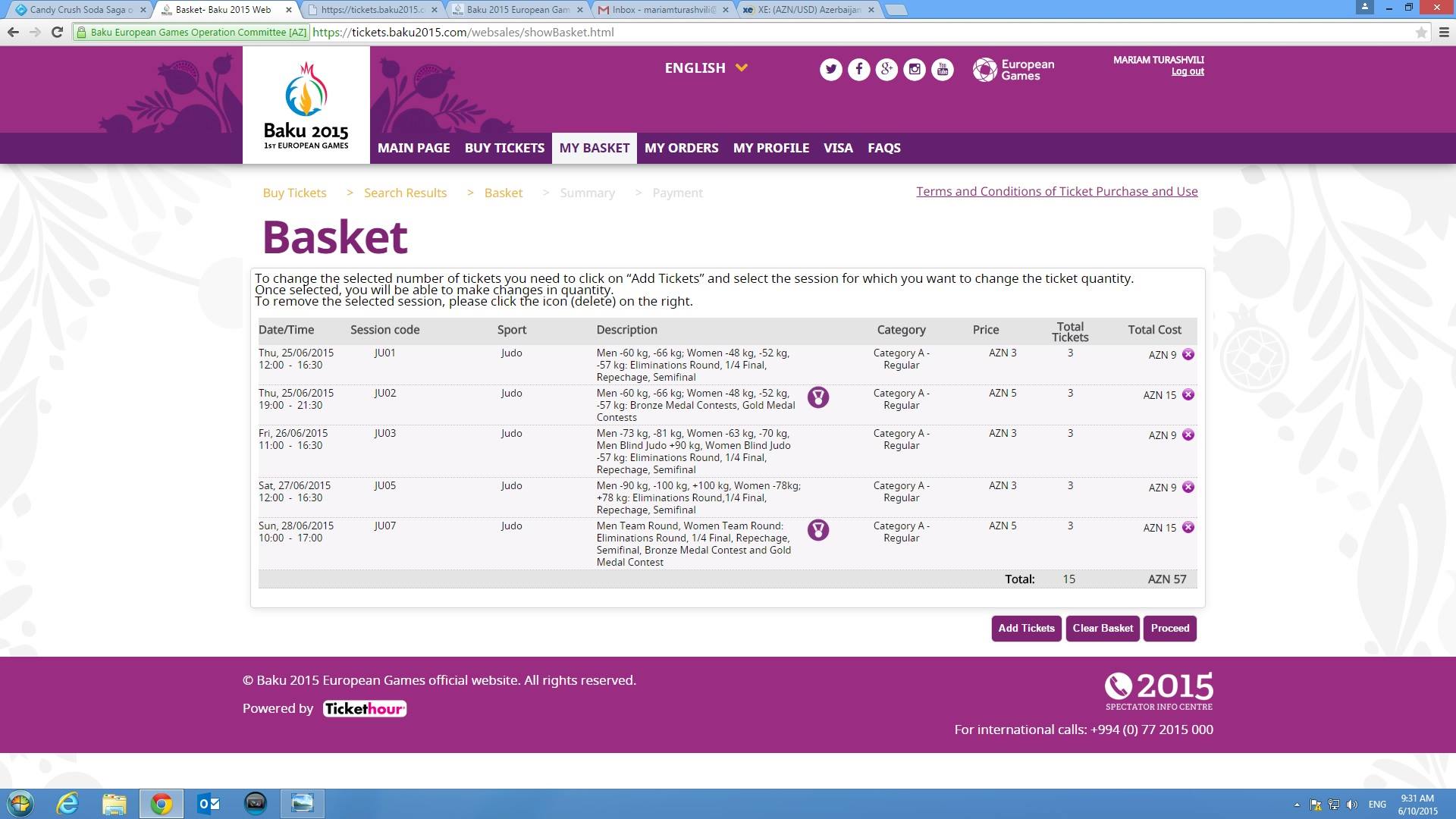
Task: Delete the JU01 session from basket
Action: (1188, 354)
